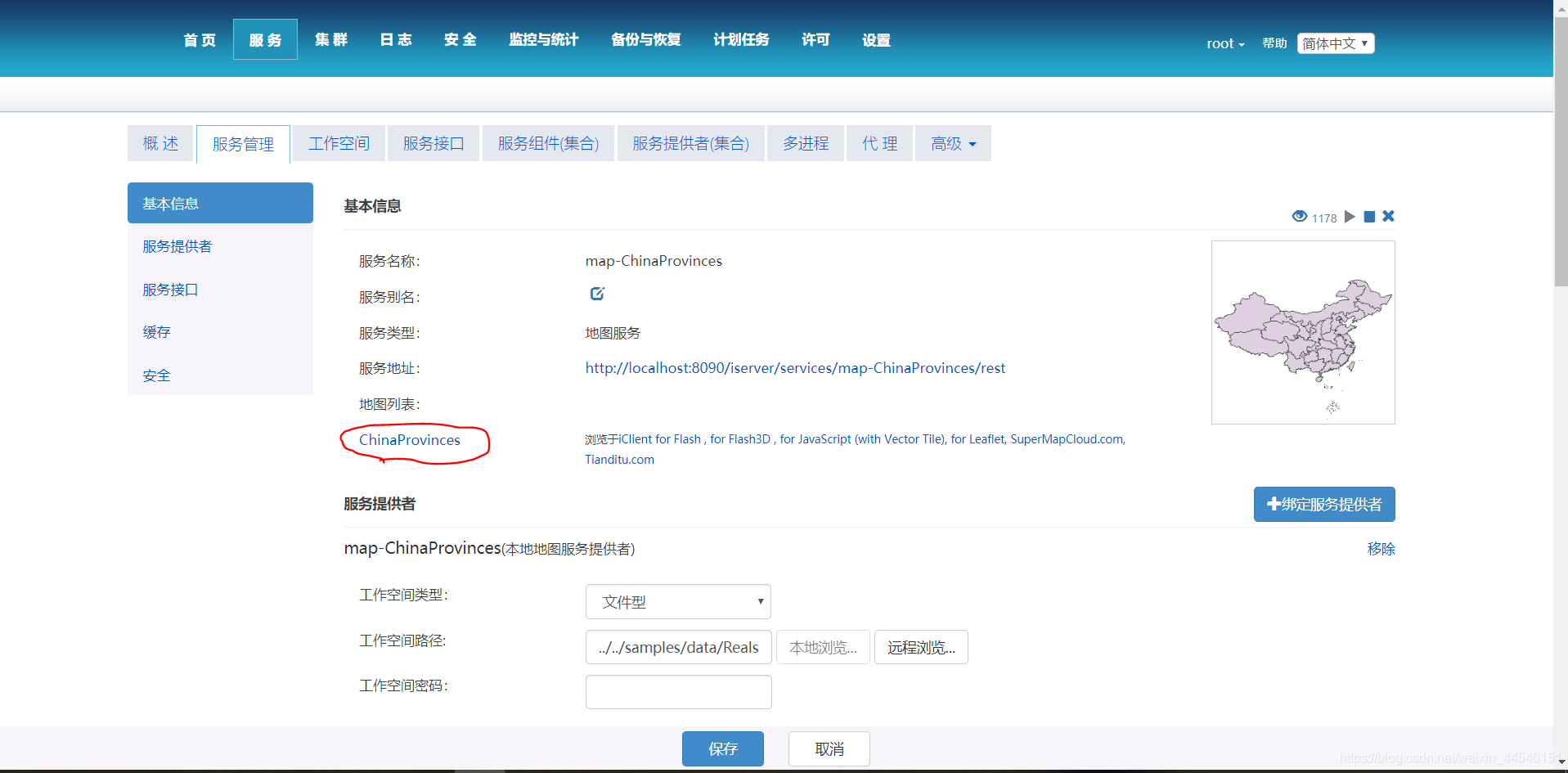Viewport: 1568px width, 773px height.
Task: Open the SuperMapCloud.com link
Action: point(1067,439)
